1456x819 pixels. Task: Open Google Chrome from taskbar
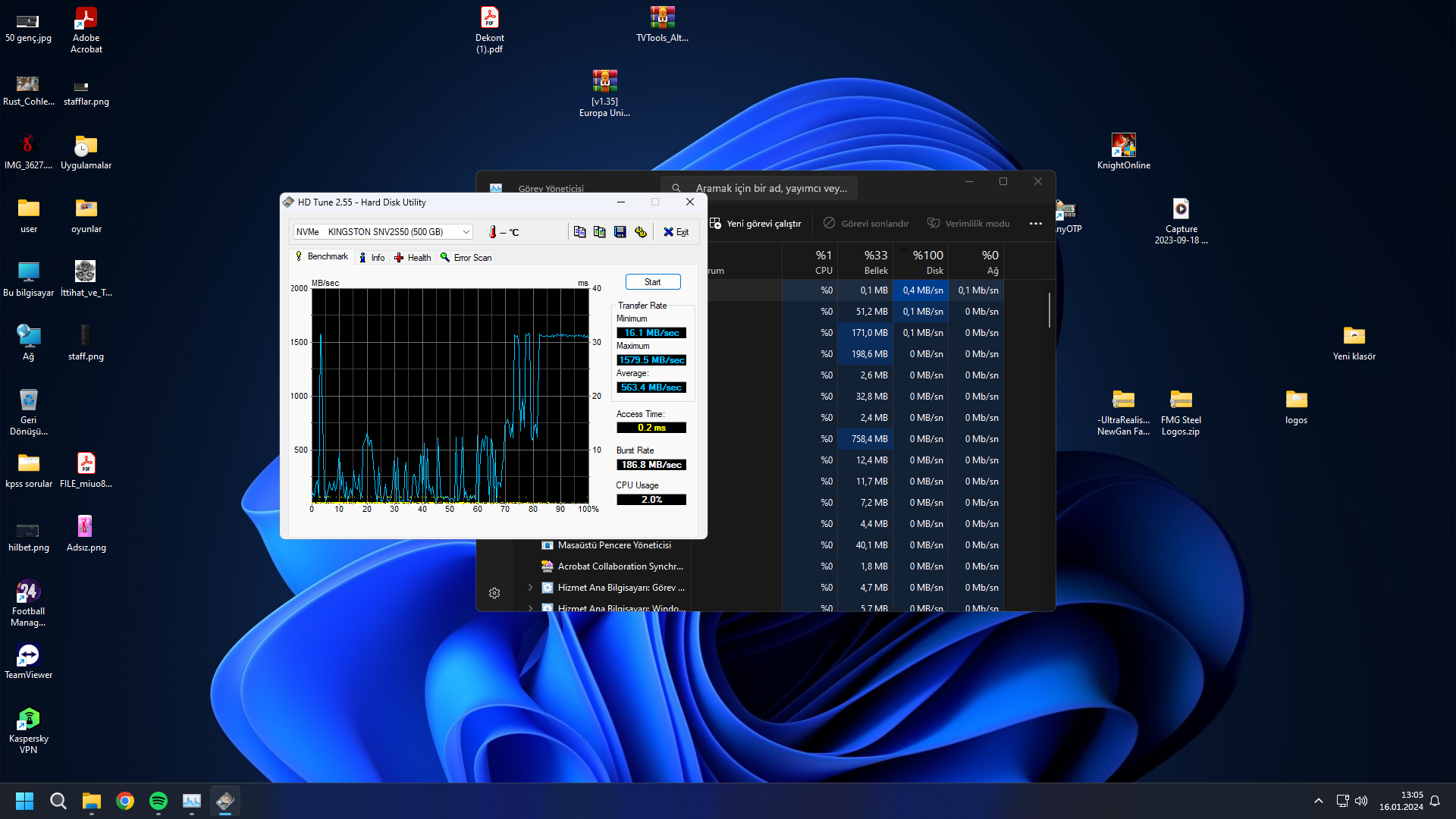pos(125,801)
